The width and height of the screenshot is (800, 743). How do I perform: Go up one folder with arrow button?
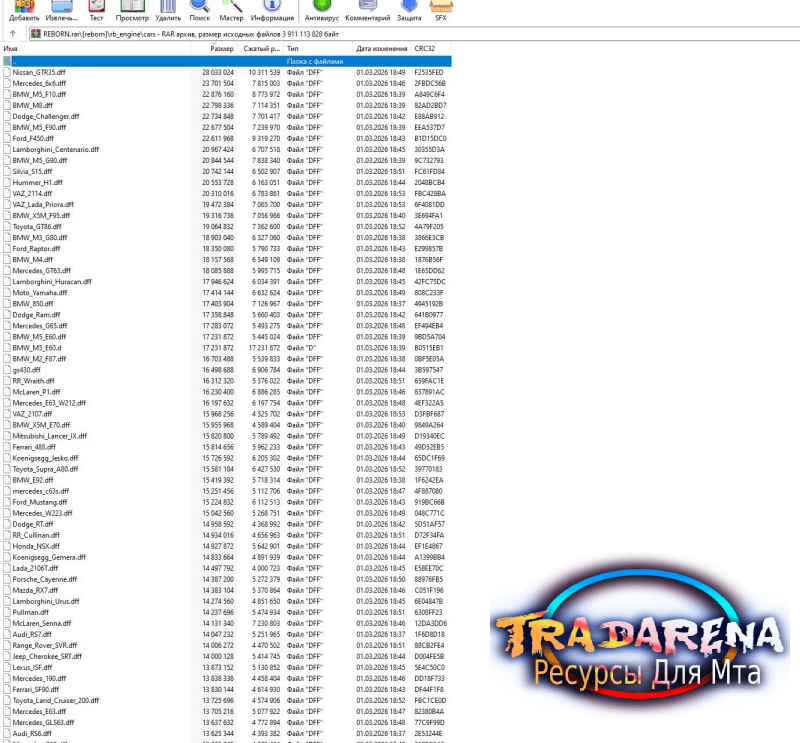click(x=13, y=34)
